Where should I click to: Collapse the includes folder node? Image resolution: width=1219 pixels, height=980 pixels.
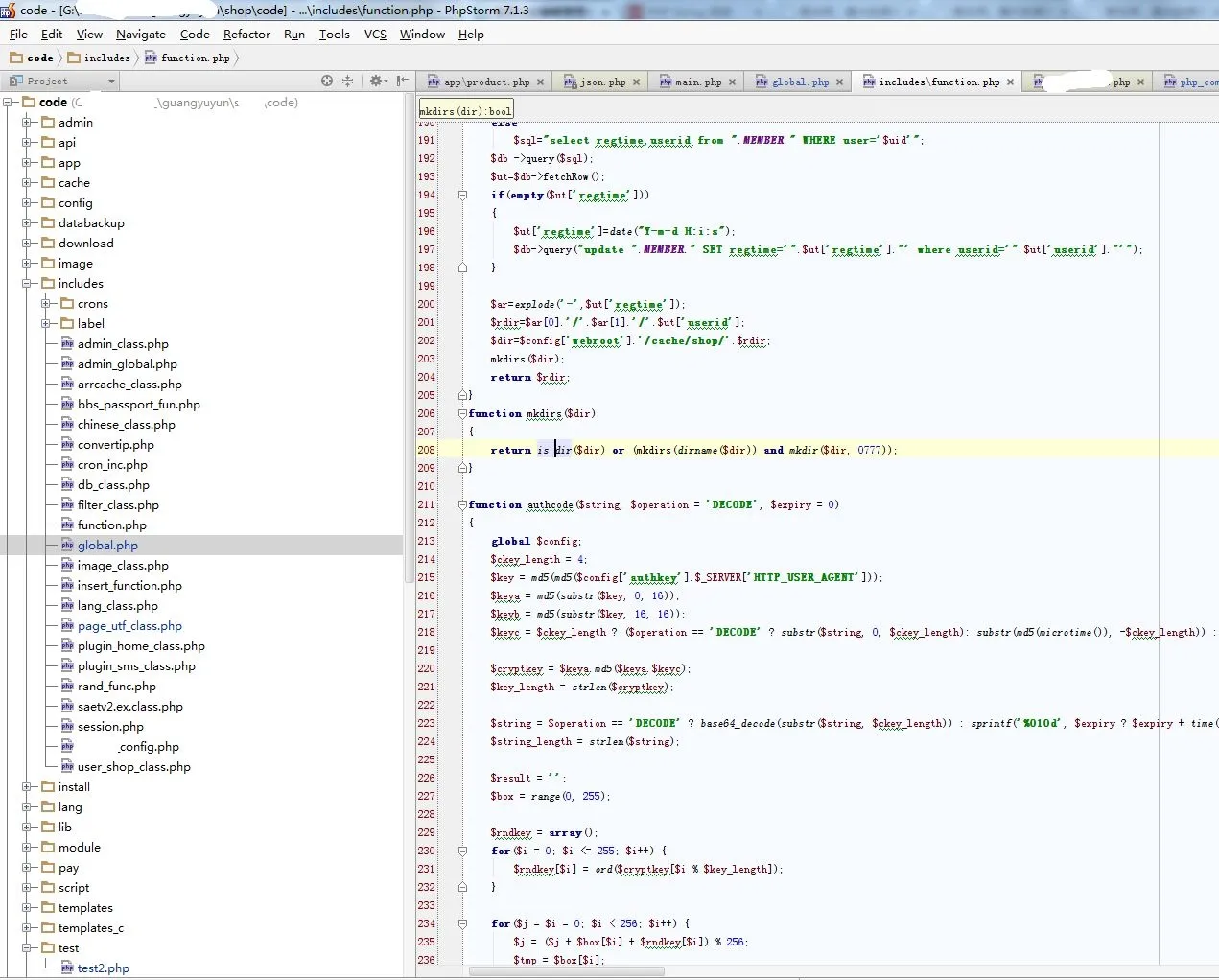pyautogui.click(x=28, y=284)
